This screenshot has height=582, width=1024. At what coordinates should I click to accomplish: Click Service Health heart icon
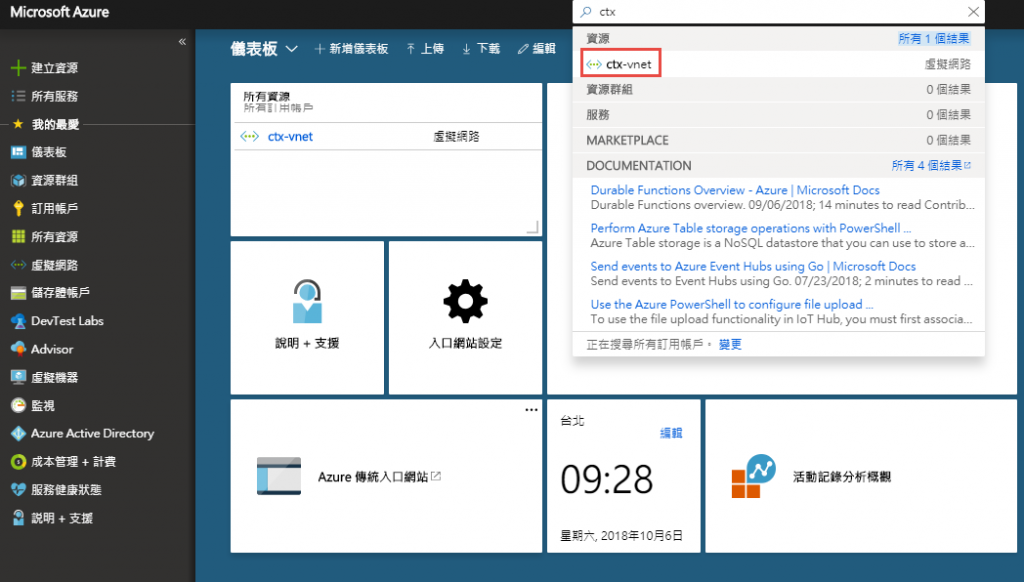pyautogui.click(x=18, y=490)
